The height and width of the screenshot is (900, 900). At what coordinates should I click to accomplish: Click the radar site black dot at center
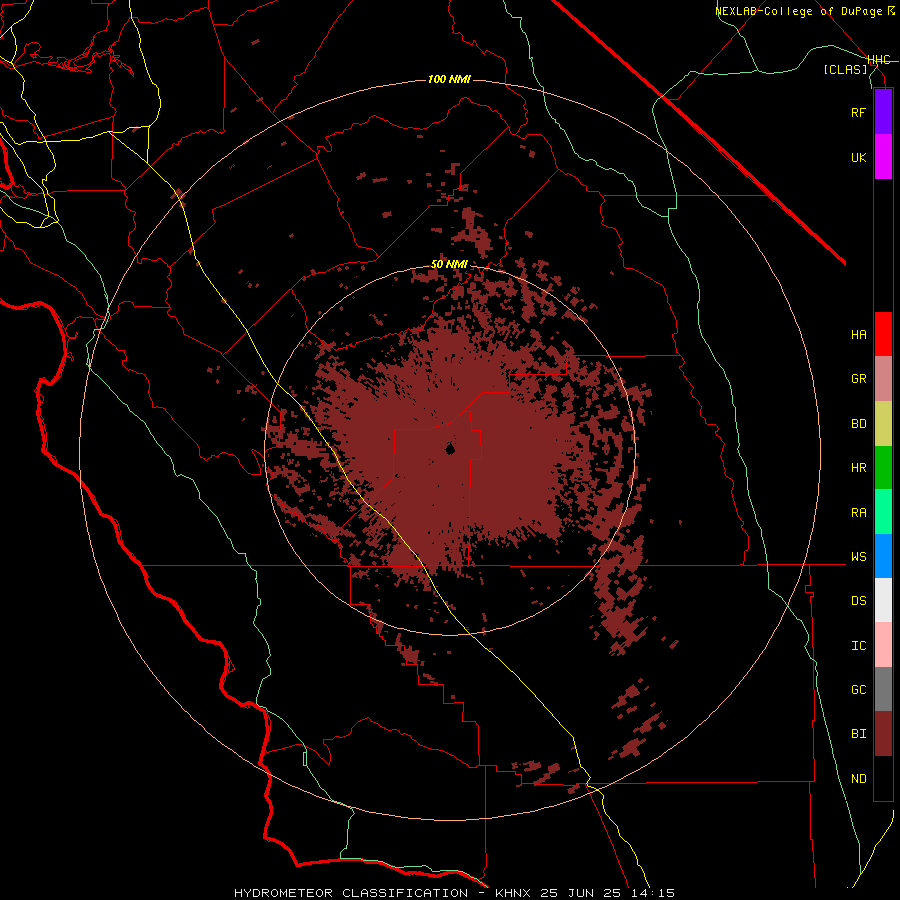click(x=450, y=449)
